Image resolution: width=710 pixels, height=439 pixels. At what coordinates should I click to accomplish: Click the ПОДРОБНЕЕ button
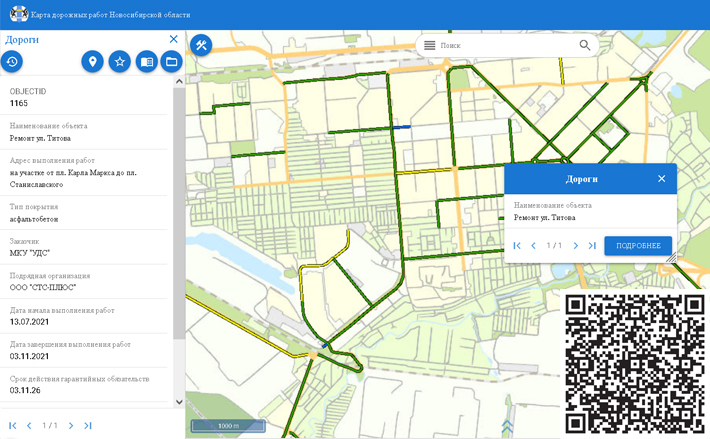pyautogui.click(x=638, y=246)
